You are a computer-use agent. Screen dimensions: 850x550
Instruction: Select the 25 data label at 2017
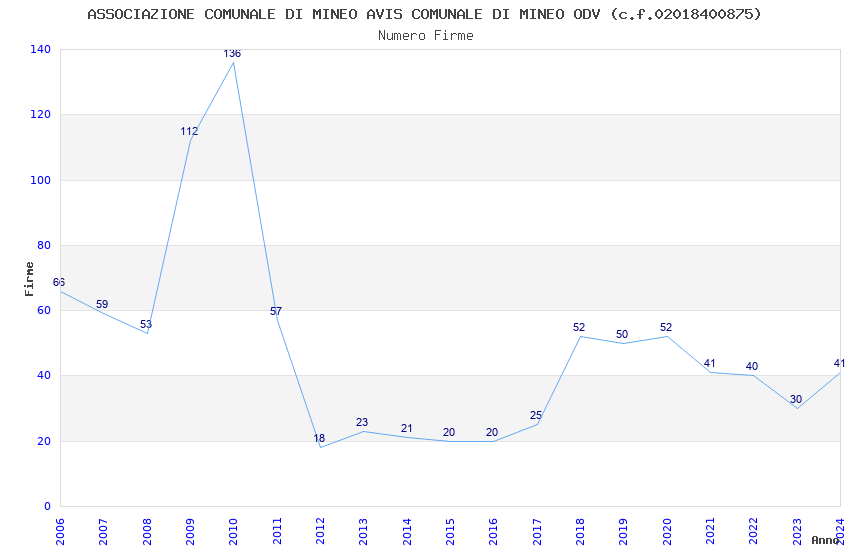click(536, 416)
